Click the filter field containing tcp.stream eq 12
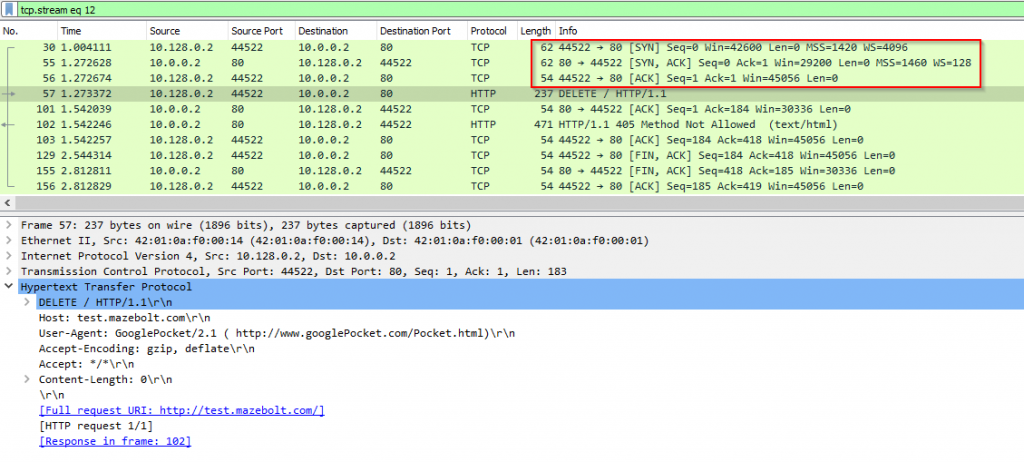 point(520,10)
